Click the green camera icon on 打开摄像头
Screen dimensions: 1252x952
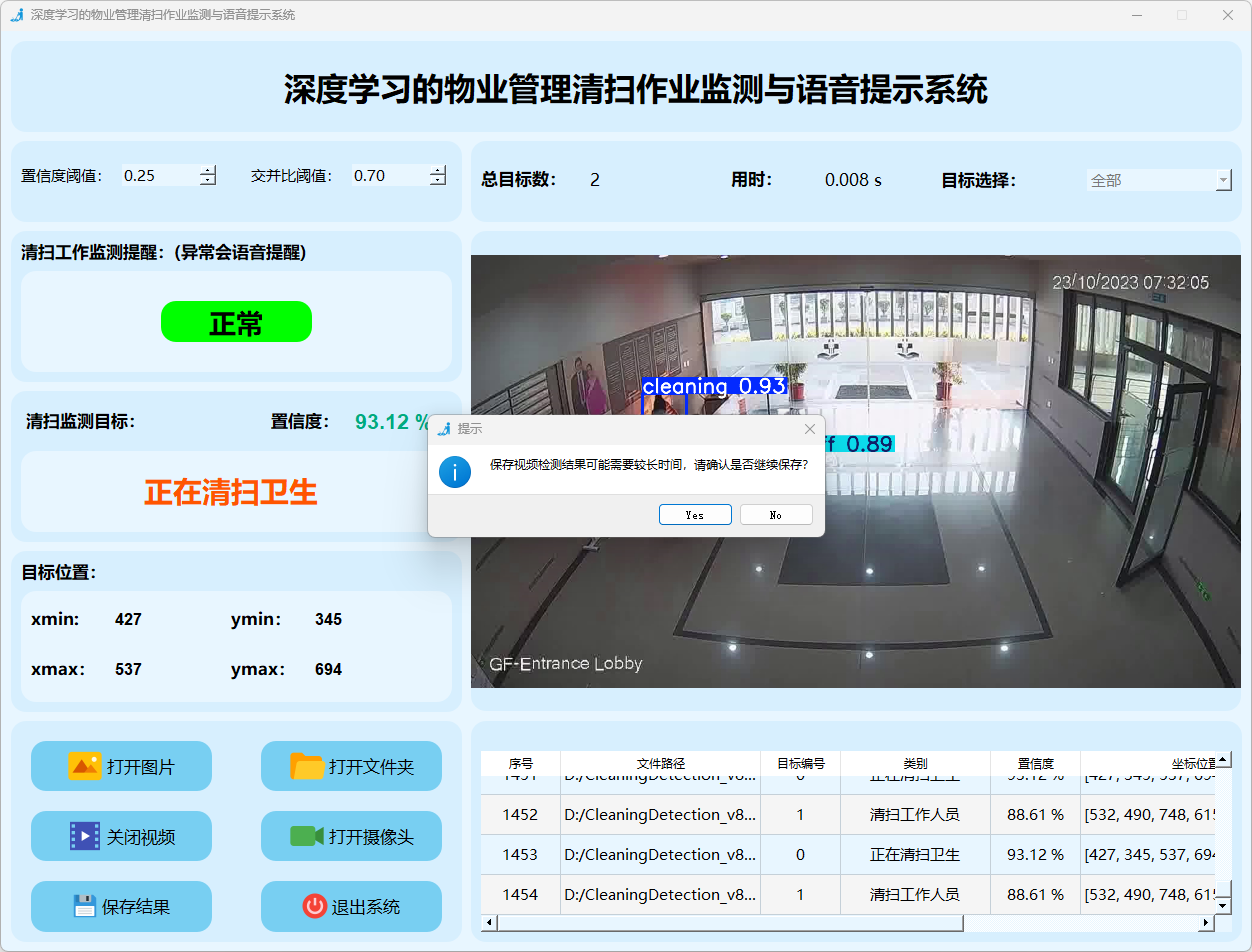click(307, 836)
